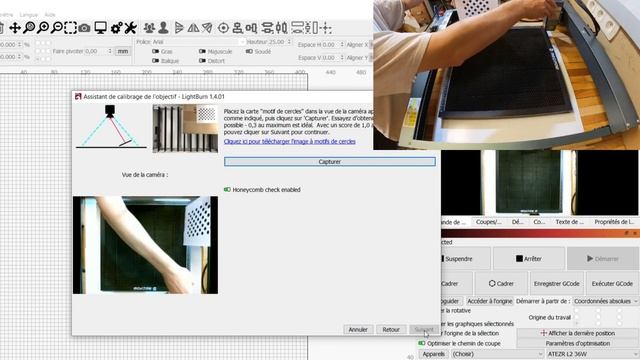Screen dimensions: 640x360
Task: Click the dashed-rectangle frame selection icon
Action: [70, 28]
